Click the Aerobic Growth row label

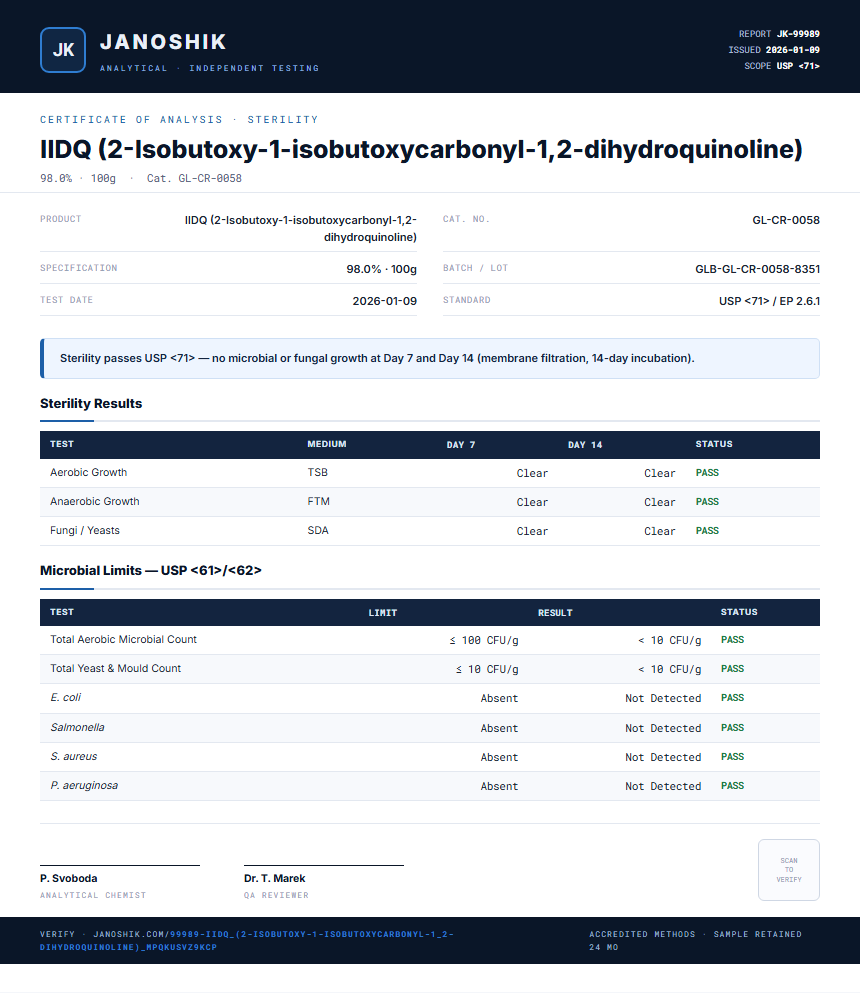click(x=89, y=472)
